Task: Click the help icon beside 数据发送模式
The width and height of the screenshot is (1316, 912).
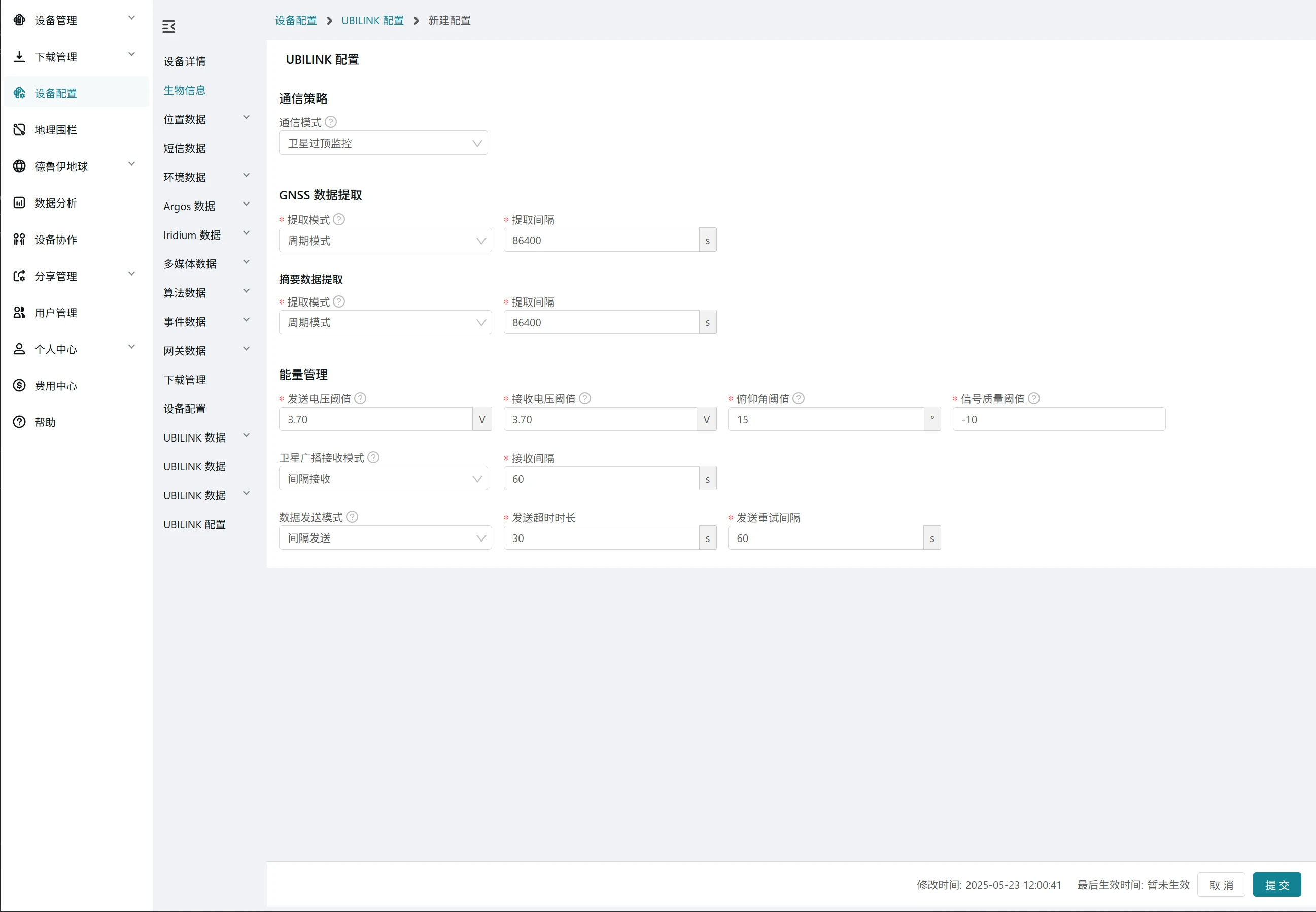Action: [x=352, y=517]
